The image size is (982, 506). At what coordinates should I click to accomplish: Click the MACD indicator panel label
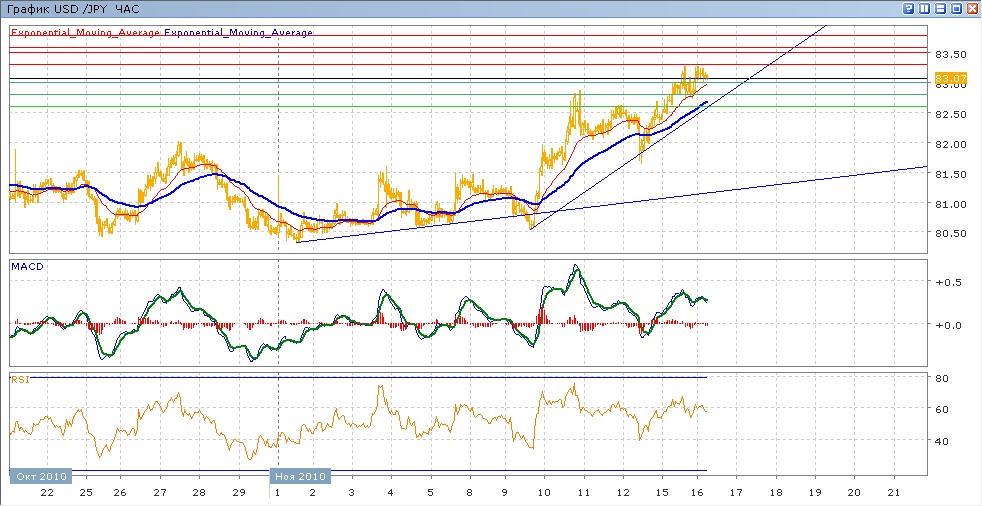[x=26, y=267]
